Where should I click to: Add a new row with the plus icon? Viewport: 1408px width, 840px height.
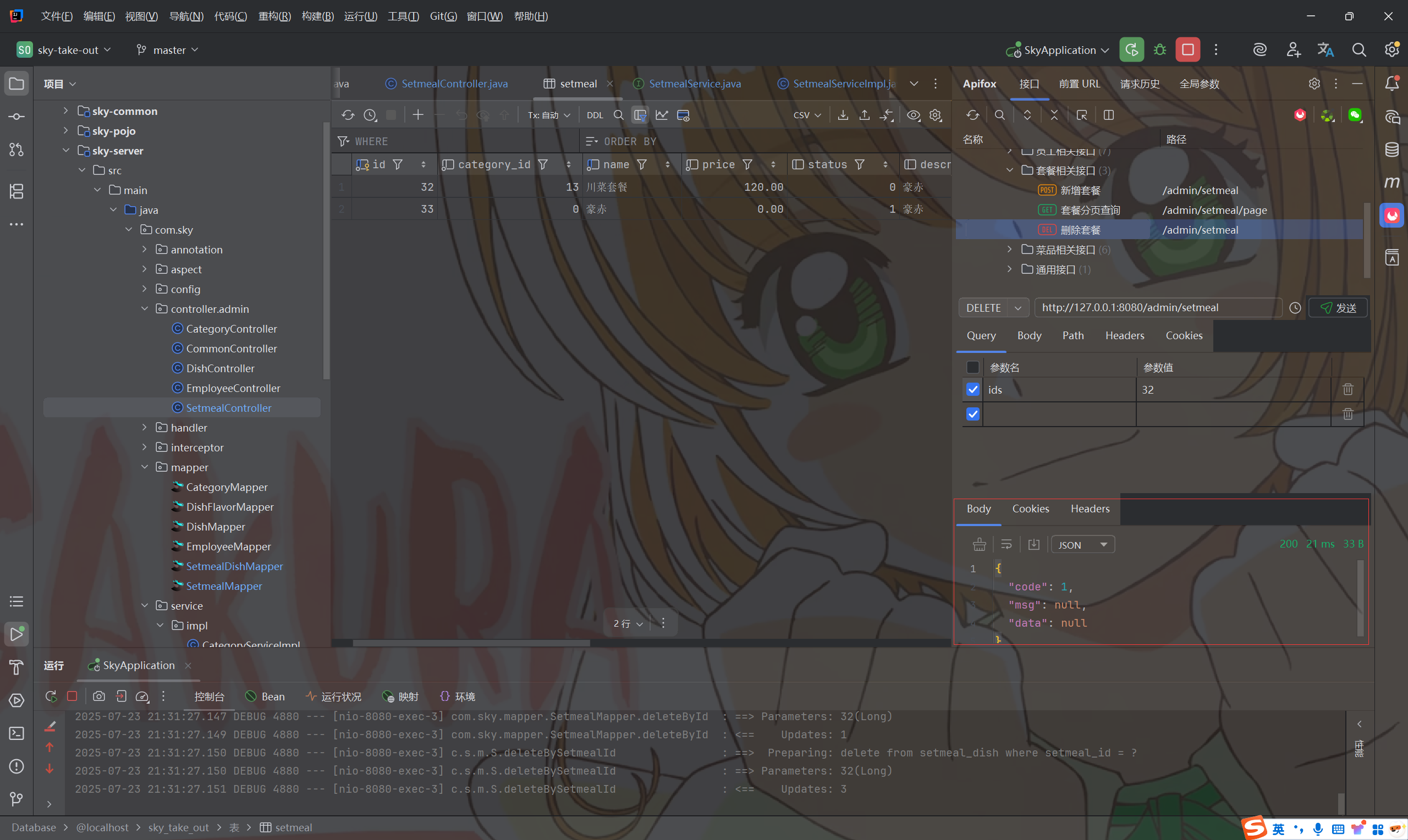[418, 115]
